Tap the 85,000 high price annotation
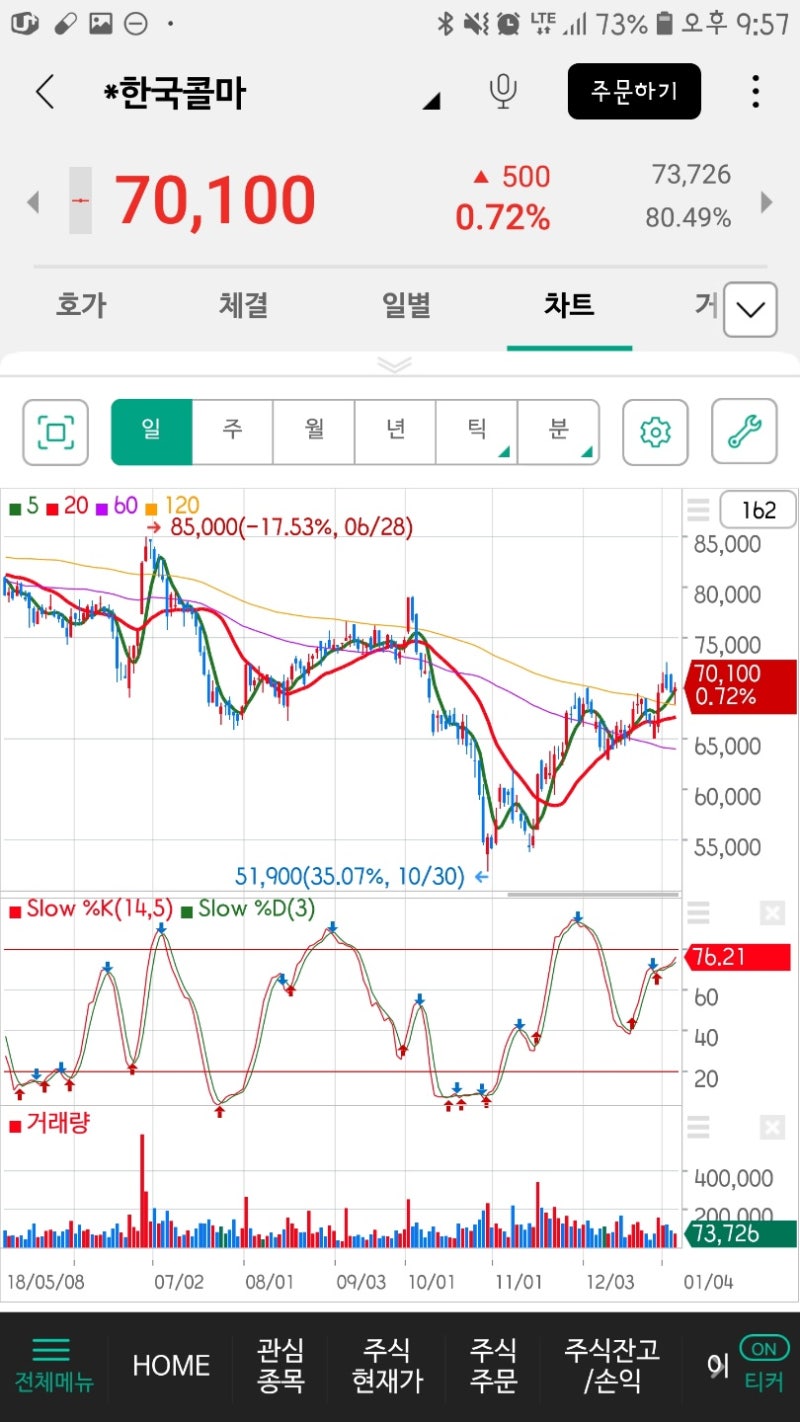800x1422 pixels. (x=279, y=527)
